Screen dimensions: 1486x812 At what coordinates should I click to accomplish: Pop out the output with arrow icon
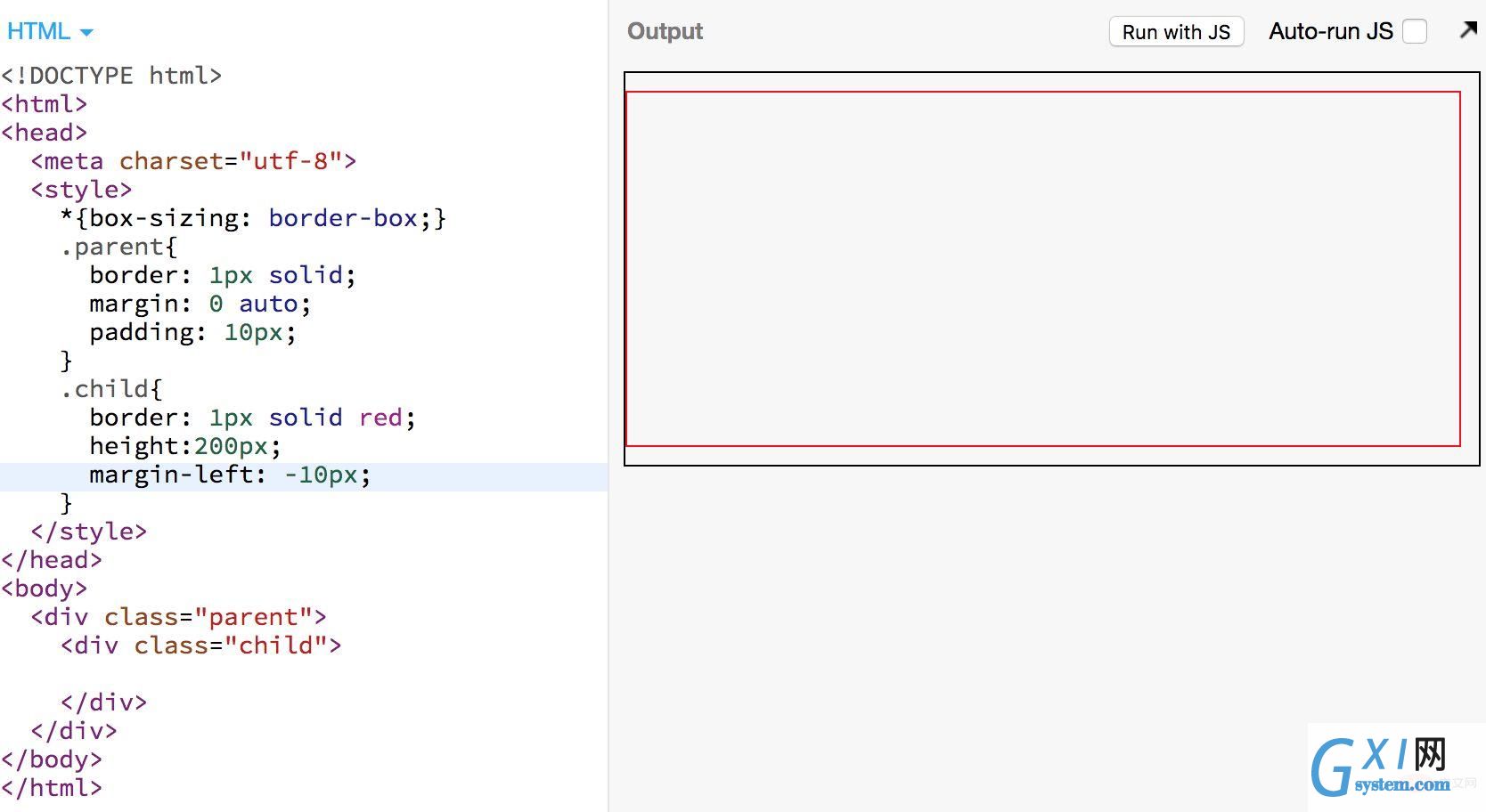(x=1468, y=30)
